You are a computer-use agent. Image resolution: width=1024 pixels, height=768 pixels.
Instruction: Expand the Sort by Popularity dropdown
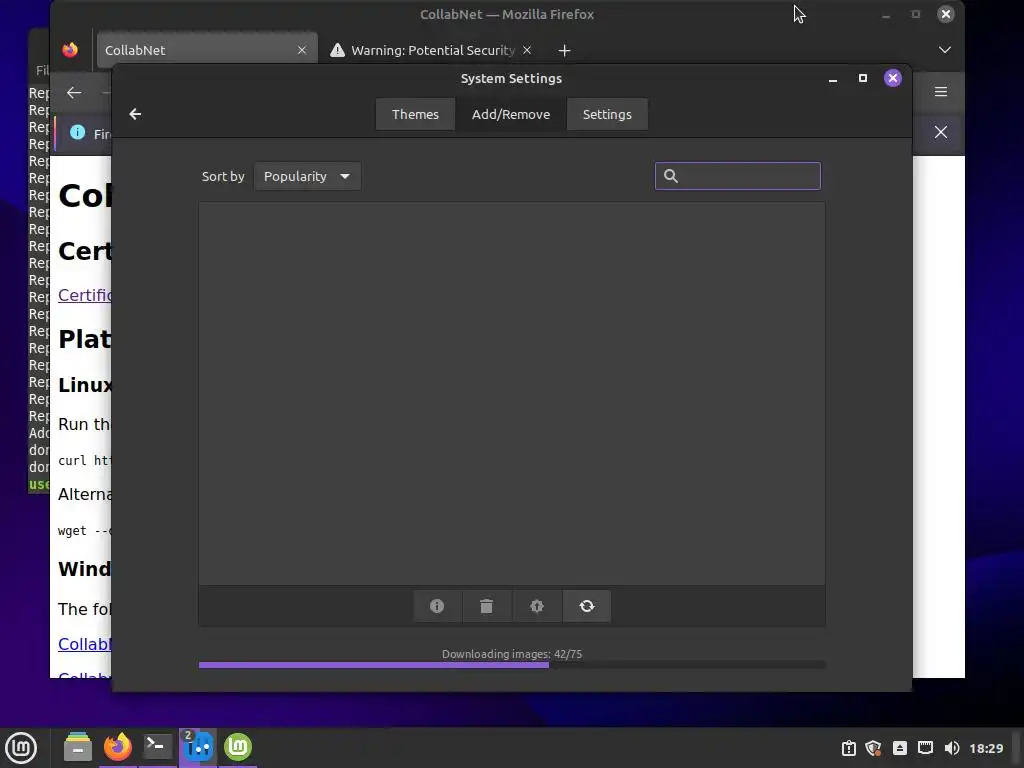tap(307, 176)
